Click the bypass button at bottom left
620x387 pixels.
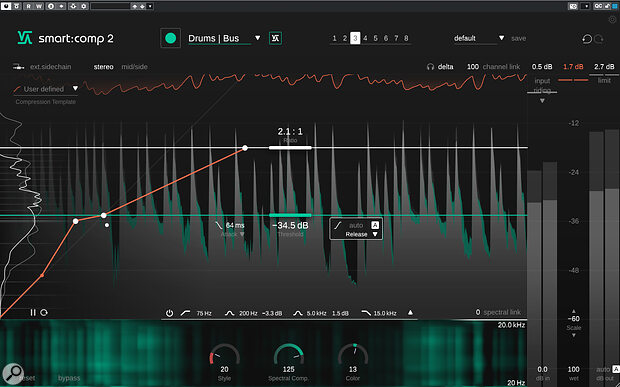point(69,378)
